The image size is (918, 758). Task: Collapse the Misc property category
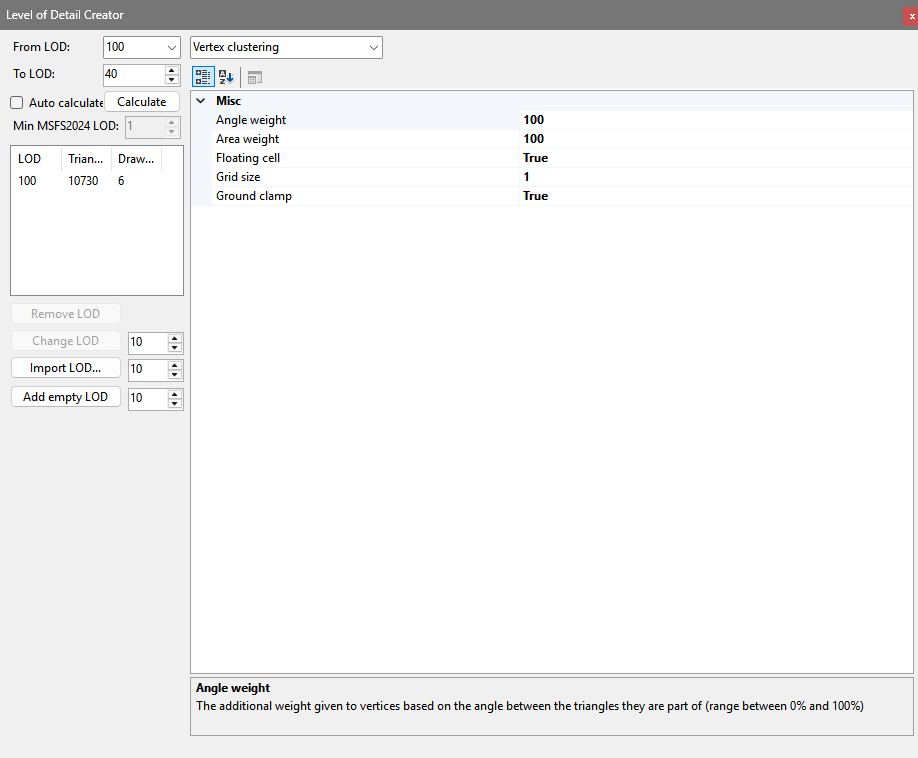tap(201, 101)
